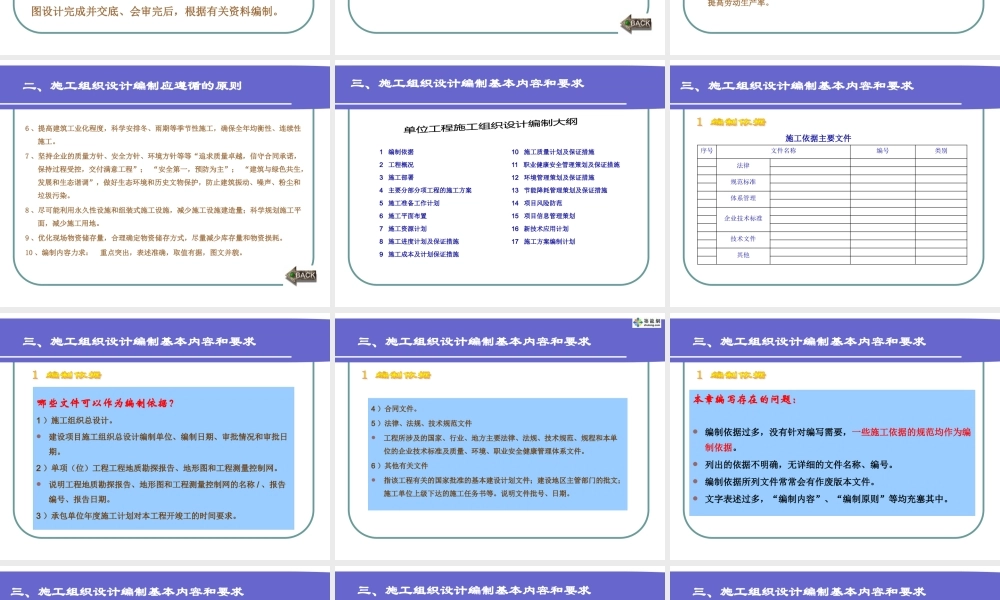Select outline item 3 施工部署
Screen dimensions: 1000x600
(397, 177)
